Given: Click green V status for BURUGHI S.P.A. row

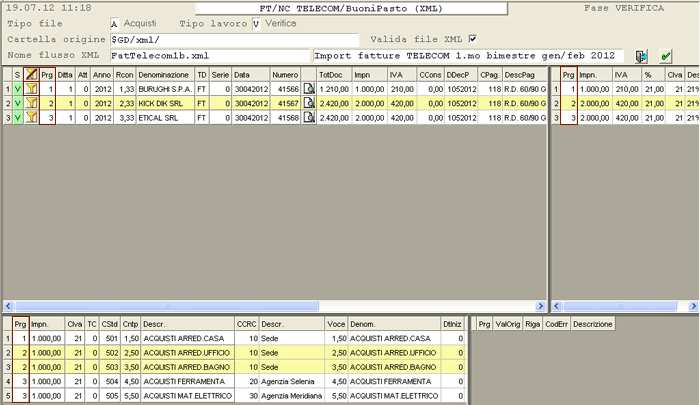Looking at the screenshot, I should point(18,89).
